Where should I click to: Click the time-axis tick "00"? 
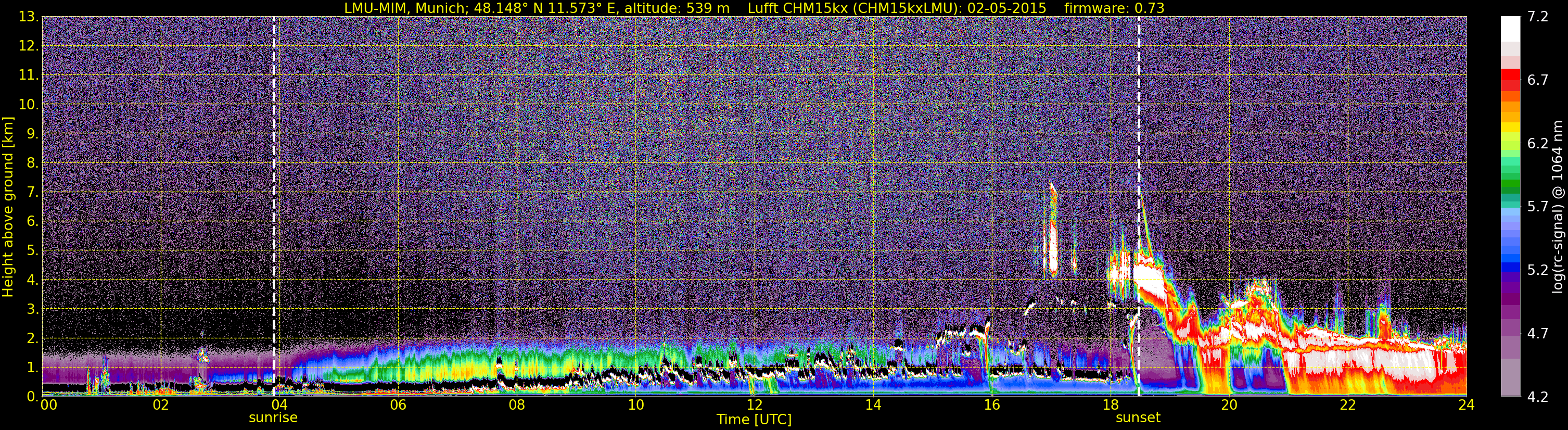tap(49, 406)
